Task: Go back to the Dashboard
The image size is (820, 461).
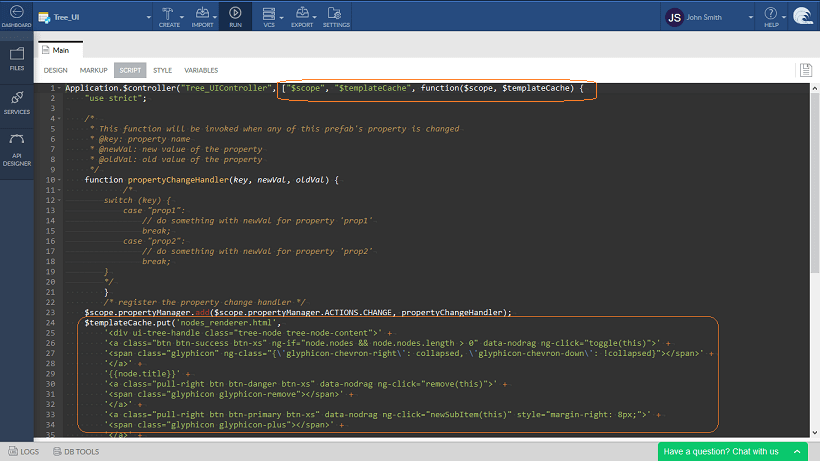Action: coord(16,17)
